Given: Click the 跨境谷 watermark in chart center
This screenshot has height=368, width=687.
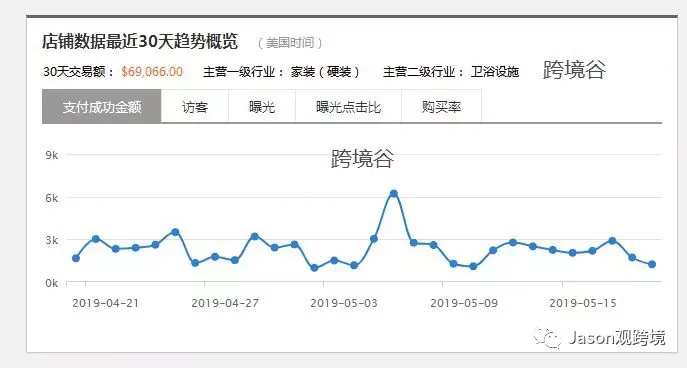Looking at the screenshot, I should [362, 159].
